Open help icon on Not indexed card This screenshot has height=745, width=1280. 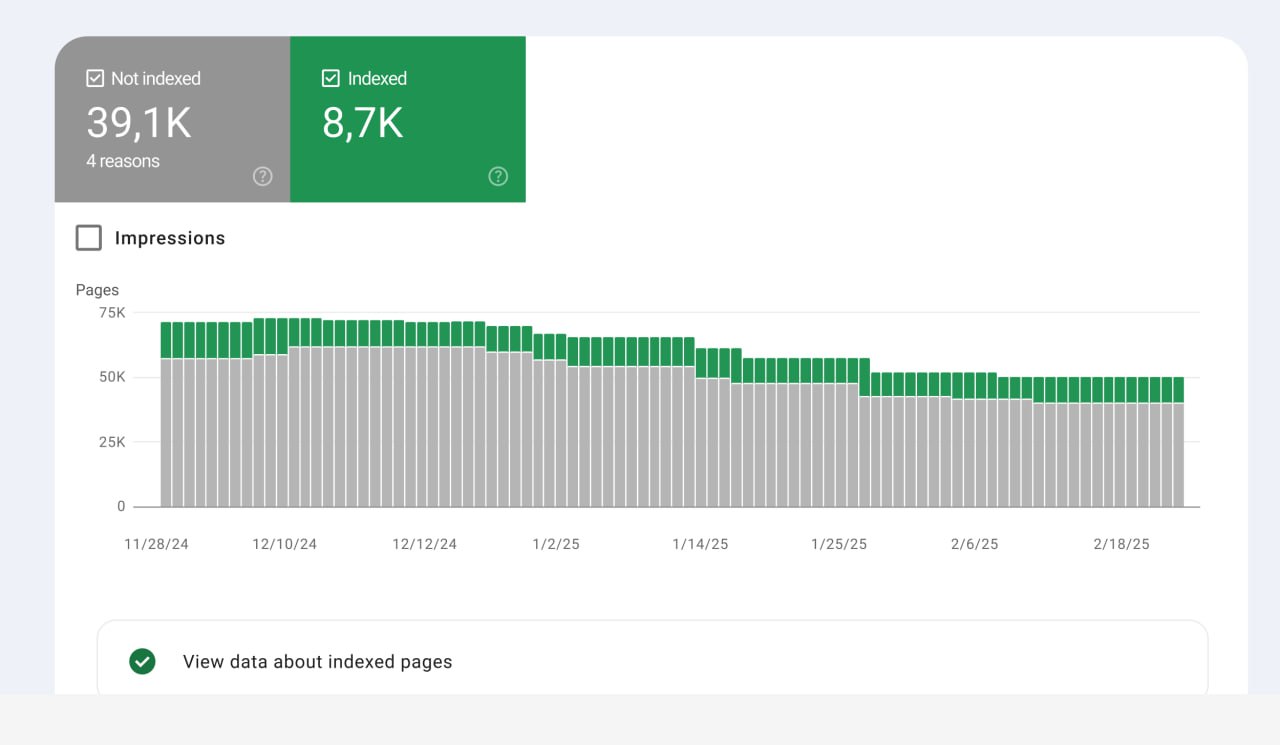[x=262, y=176]
